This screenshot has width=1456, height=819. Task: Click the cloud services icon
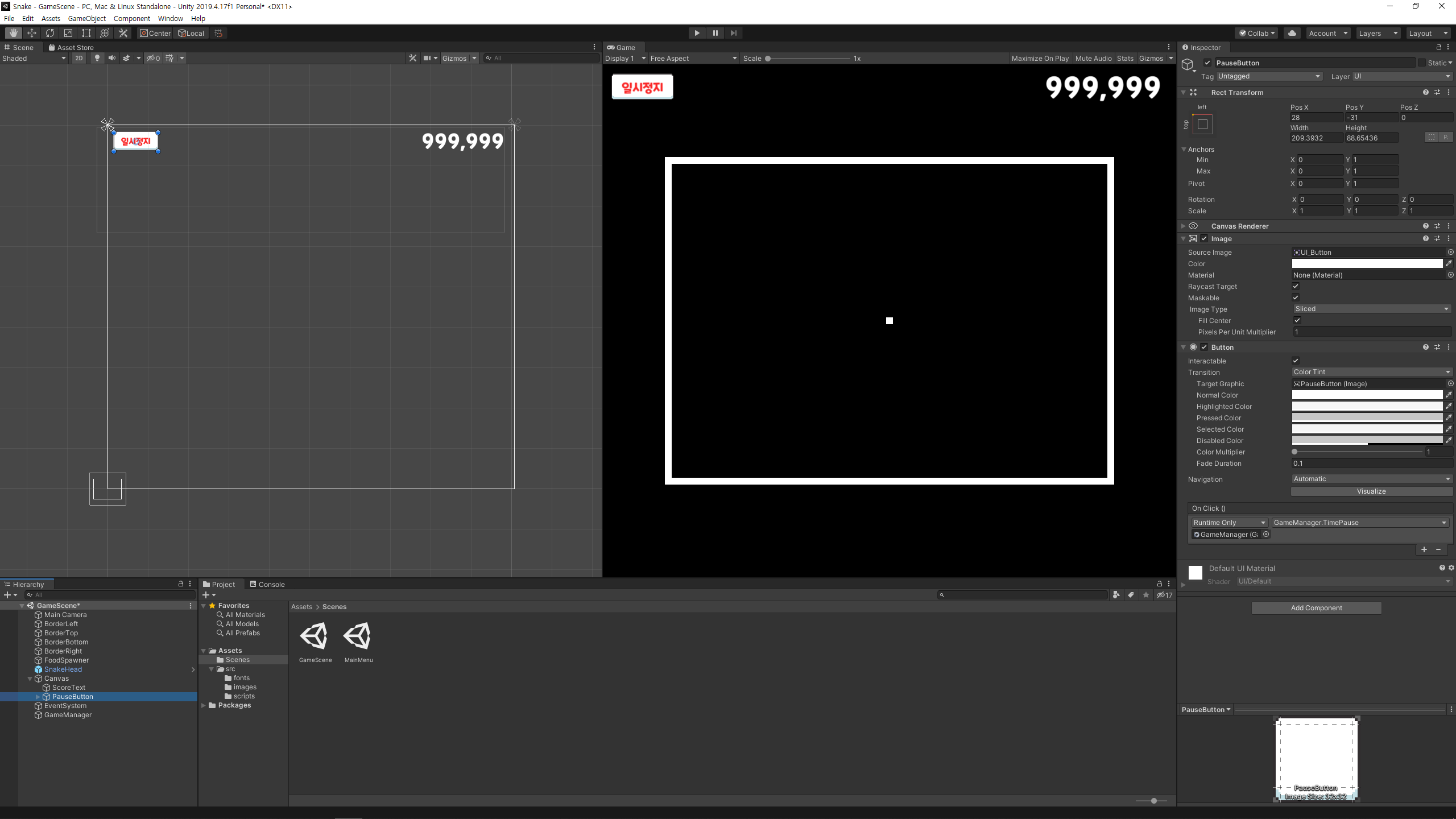click(1292, 33)
